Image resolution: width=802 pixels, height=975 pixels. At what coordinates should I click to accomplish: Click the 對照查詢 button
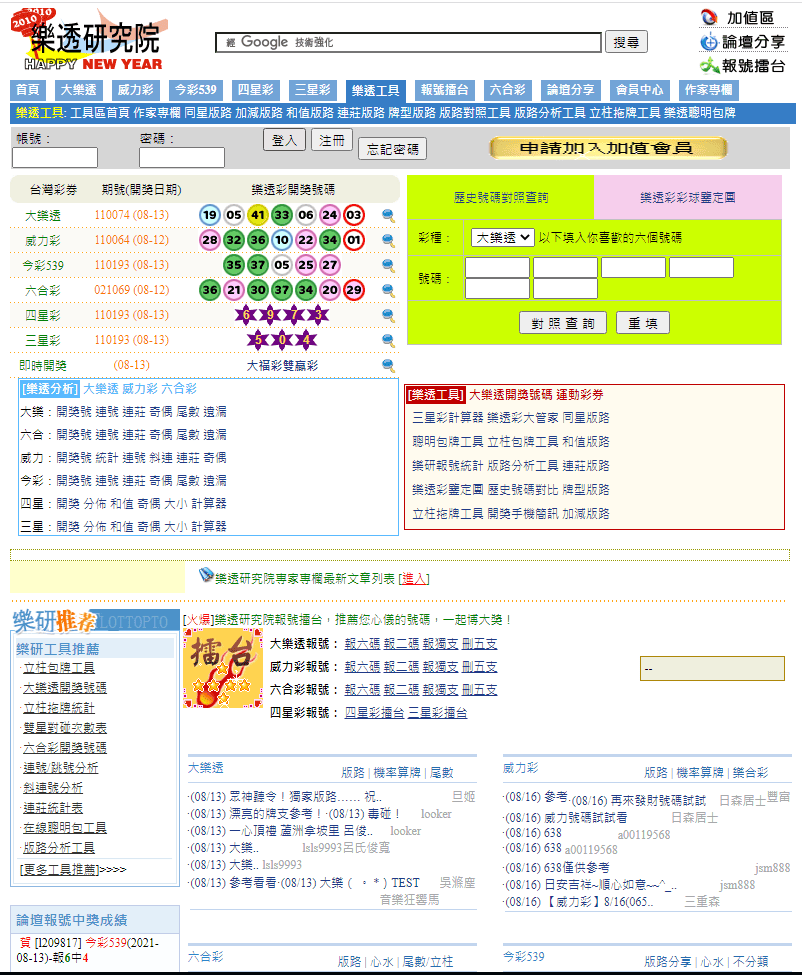click(x=563, y=323)
